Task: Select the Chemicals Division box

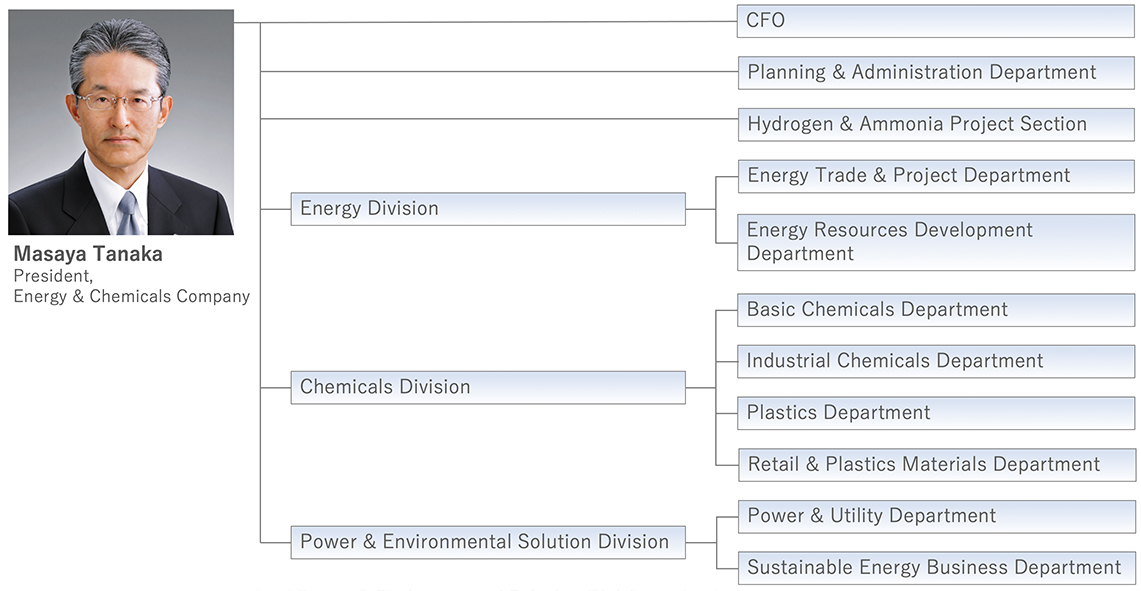Action: pos(488,387)
